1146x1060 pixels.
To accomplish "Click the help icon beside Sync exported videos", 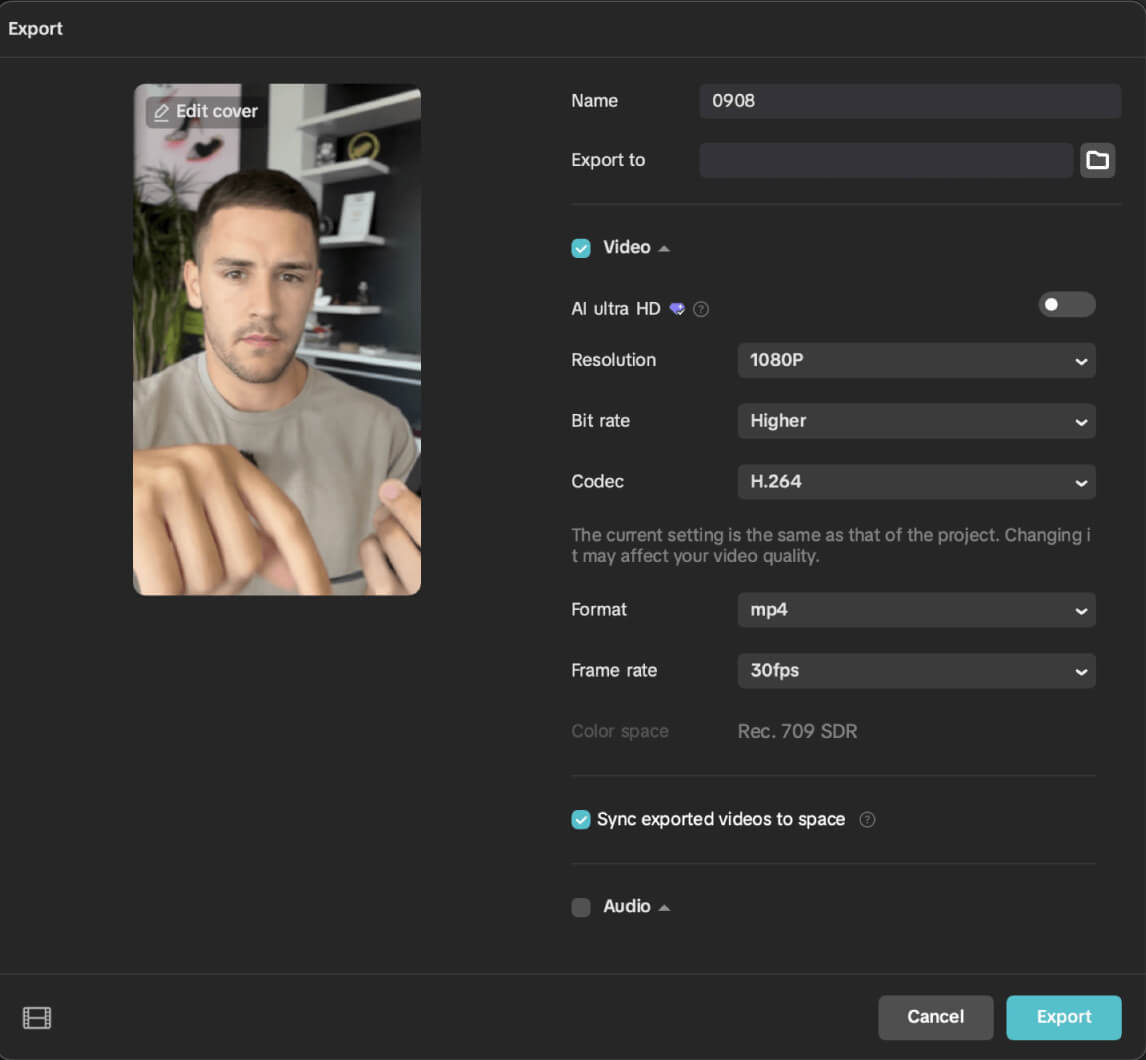I will tap(867, 820).
